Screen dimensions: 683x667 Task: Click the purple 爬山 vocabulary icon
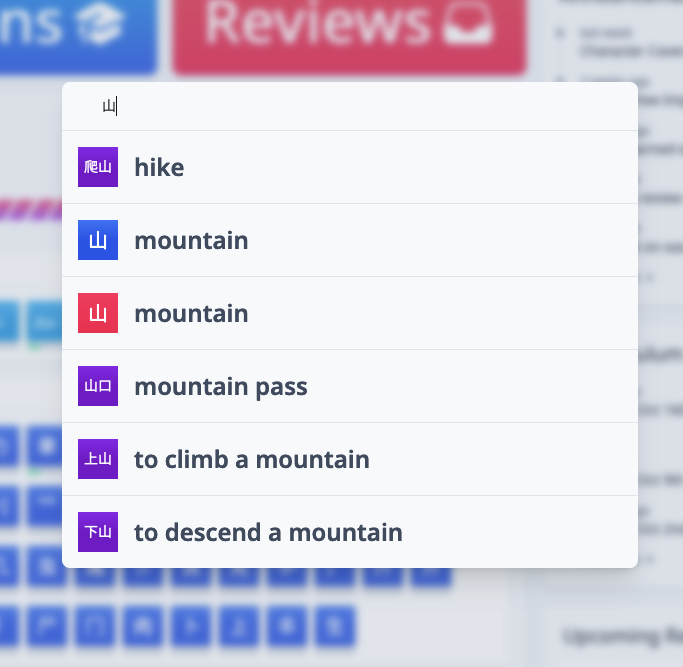(98, 167)
